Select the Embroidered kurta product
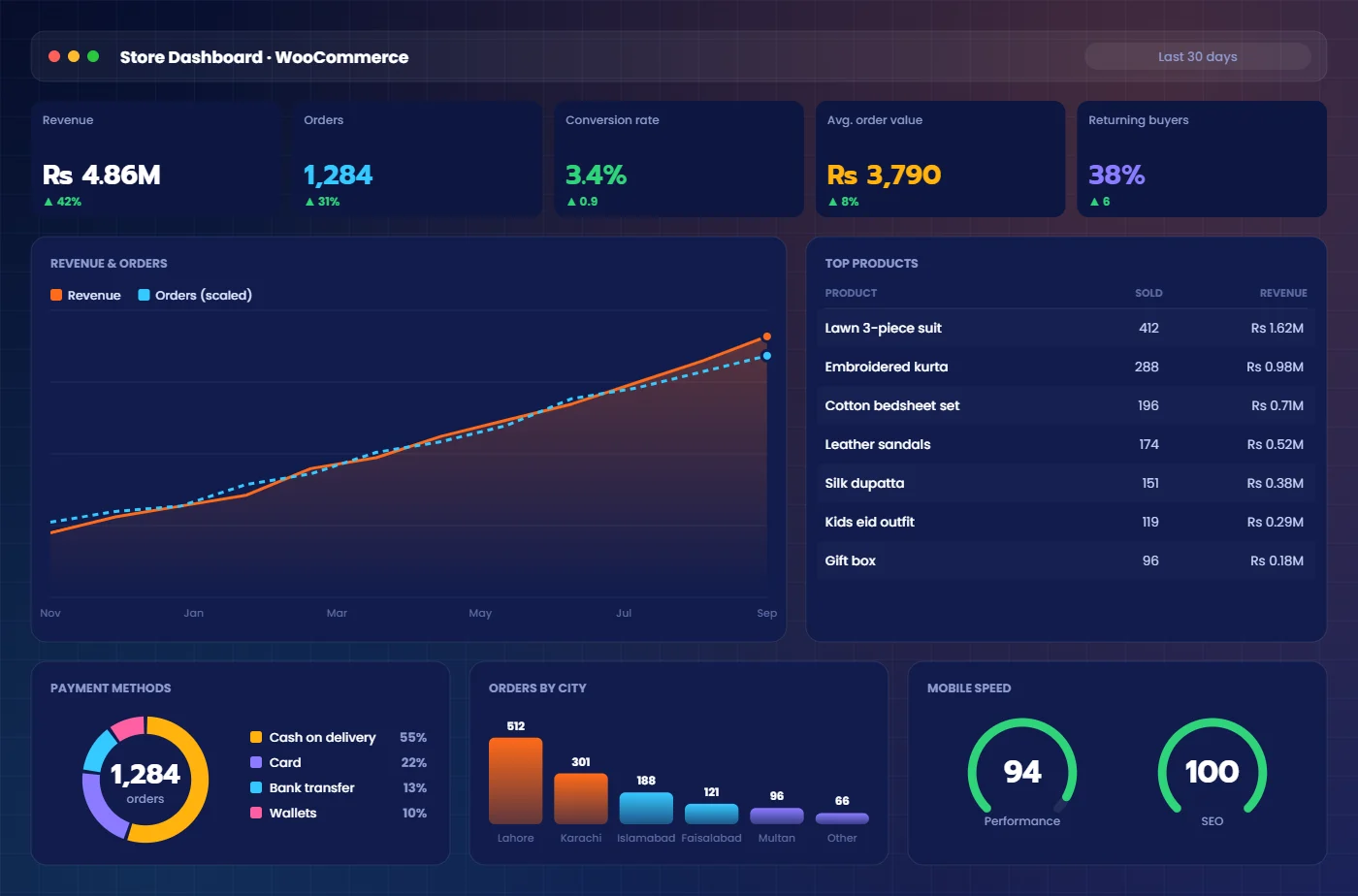 [x=1066, y=367]
